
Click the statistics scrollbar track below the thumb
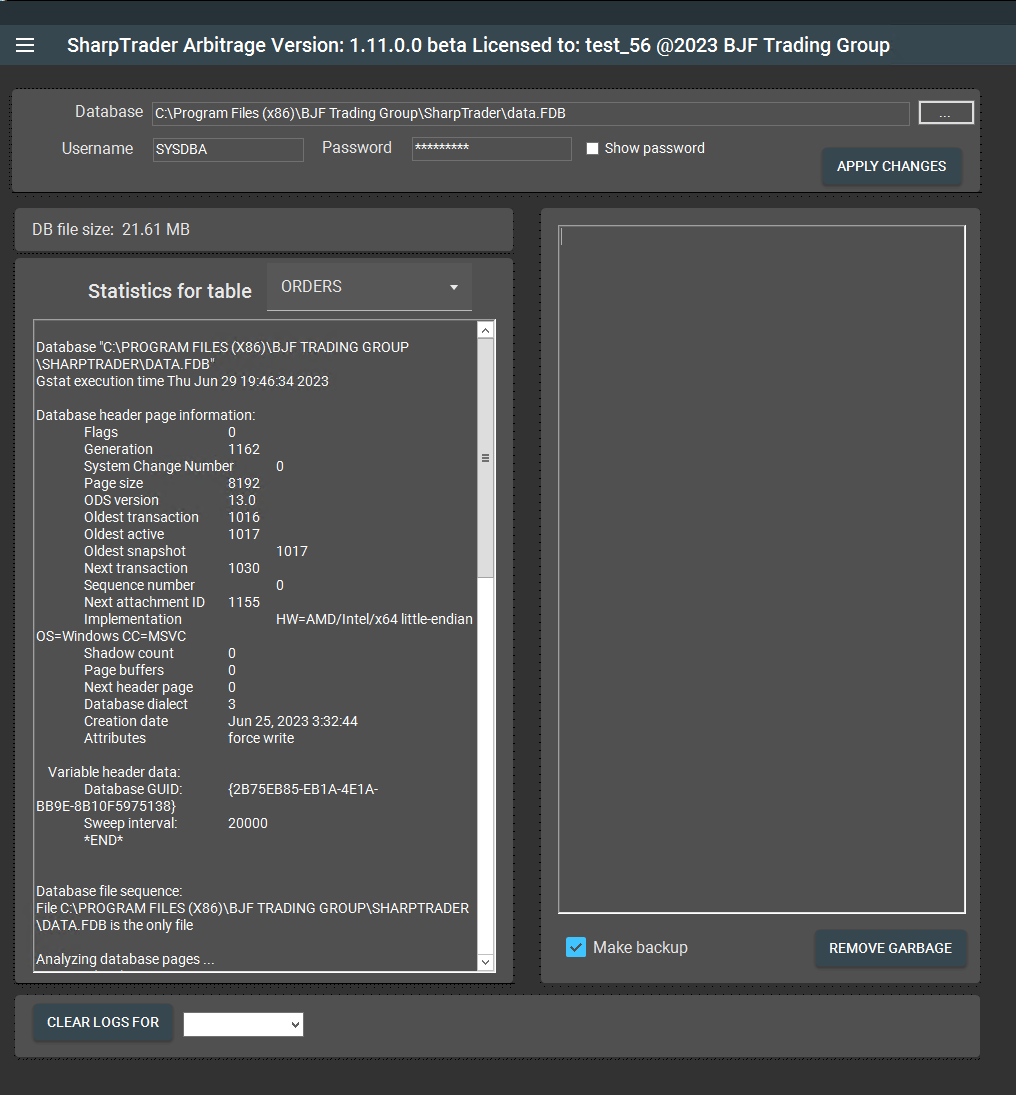tap(486, 760)
